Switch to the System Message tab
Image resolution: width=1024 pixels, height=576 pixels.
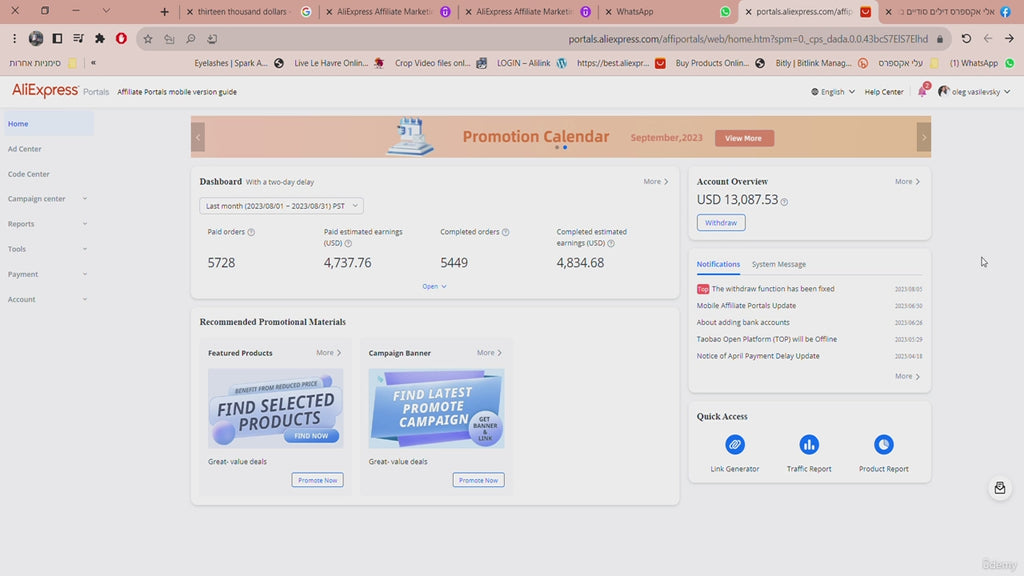pos(777,264)
